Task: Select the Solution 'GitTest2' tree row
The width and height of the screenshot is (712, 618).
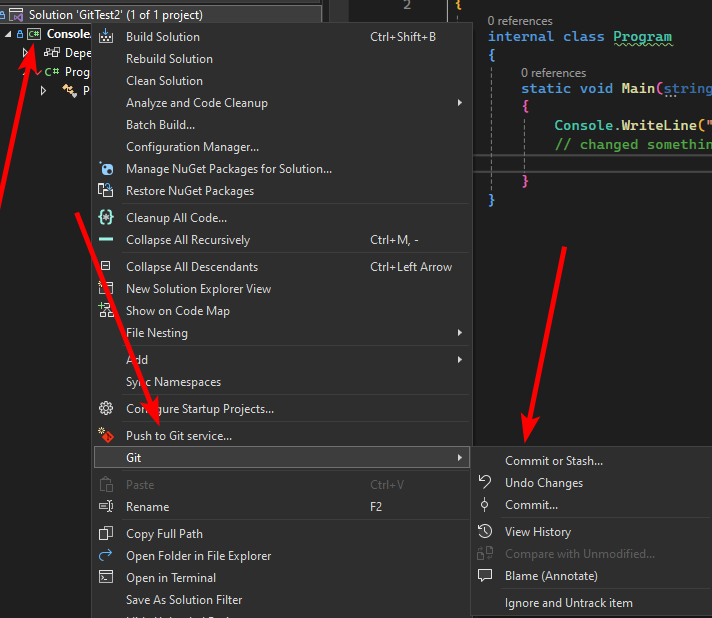Action: point(161,15)
